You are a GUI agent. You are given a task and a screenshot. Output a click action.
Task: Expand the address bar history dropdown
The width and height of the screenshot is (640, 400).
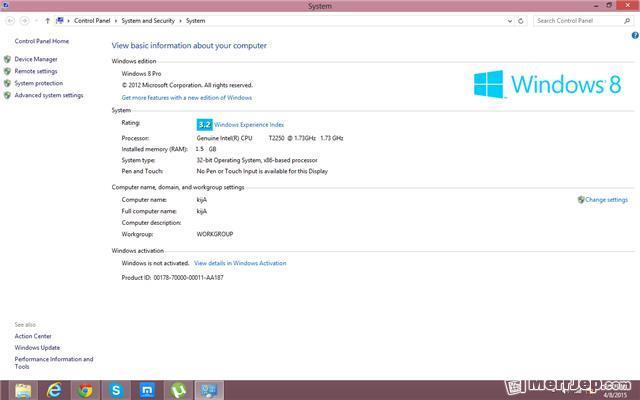pos(509,20)
